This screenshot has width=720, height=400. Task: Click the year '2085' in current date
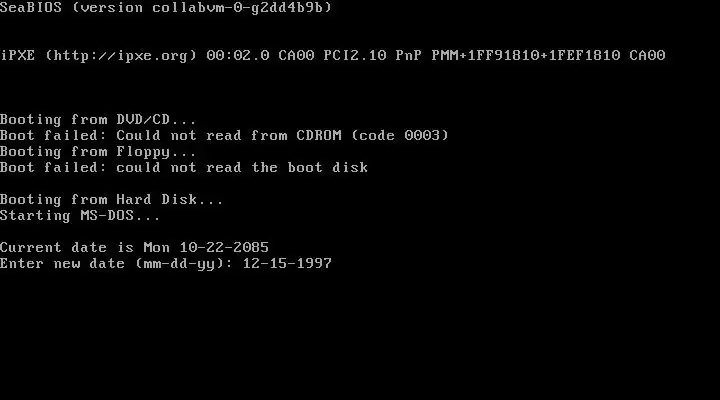[x=251, y=248]
